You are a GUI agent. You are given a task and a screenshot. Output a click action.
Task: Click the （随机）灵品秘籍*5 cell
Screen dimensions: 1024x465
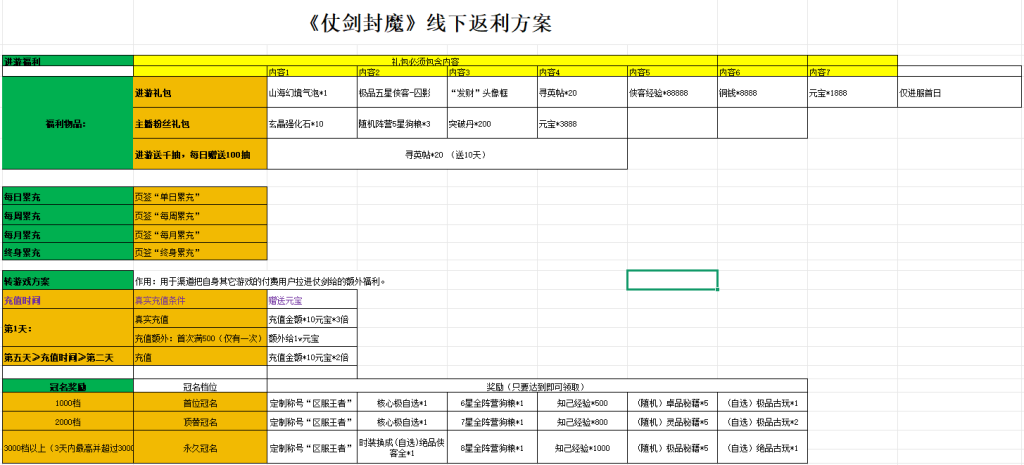[673, 421]
